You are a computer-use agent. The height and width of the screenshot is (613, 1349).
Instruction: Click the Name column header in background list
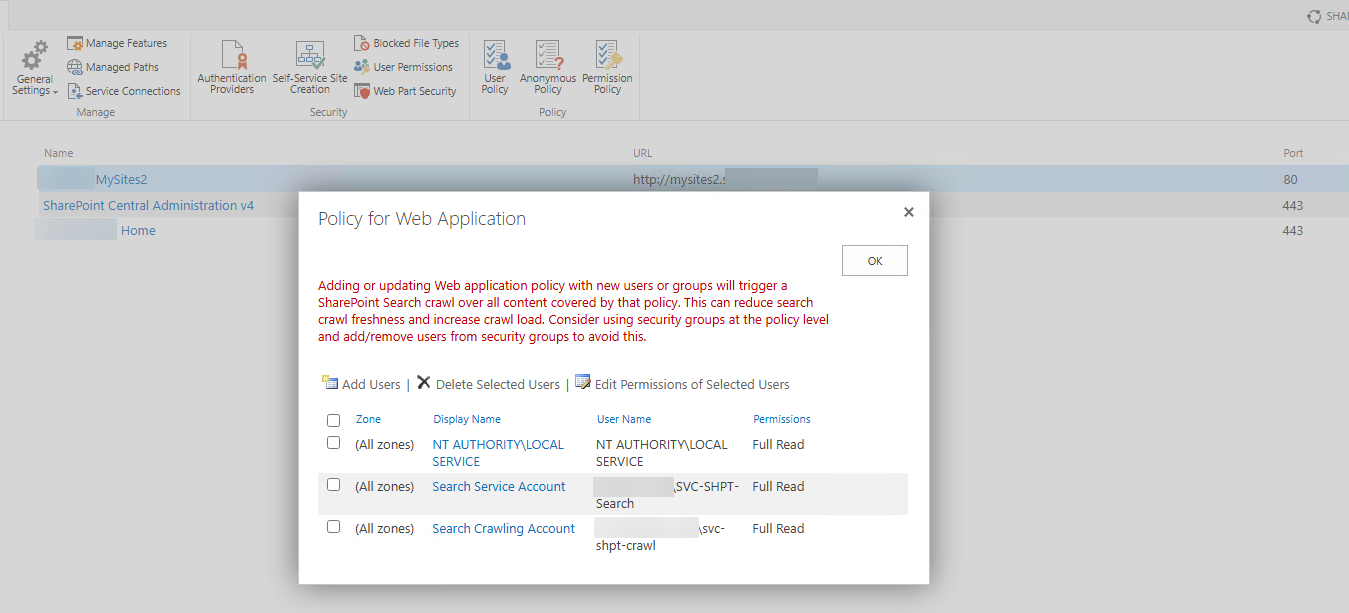click(x=59, y=153)
